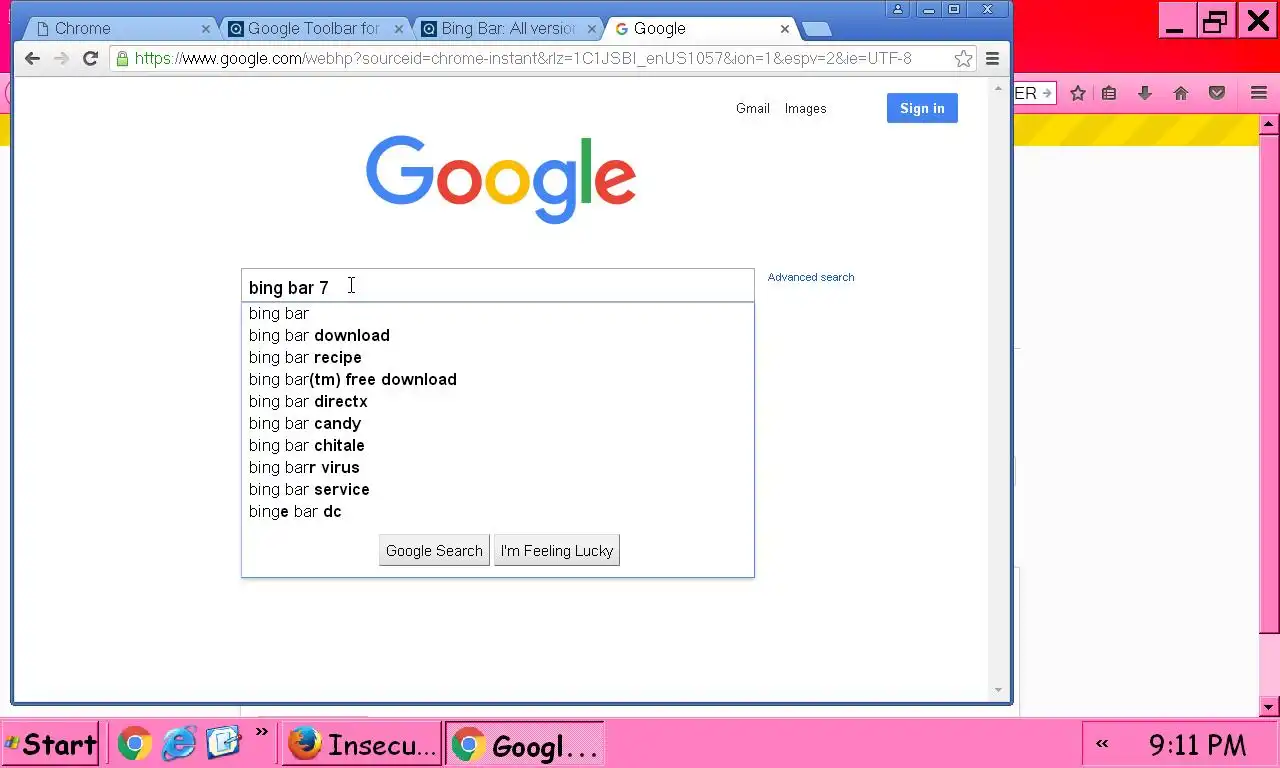
Task: Launch Internet Explorer from quick launch
Action: click(x=179, y=743)
